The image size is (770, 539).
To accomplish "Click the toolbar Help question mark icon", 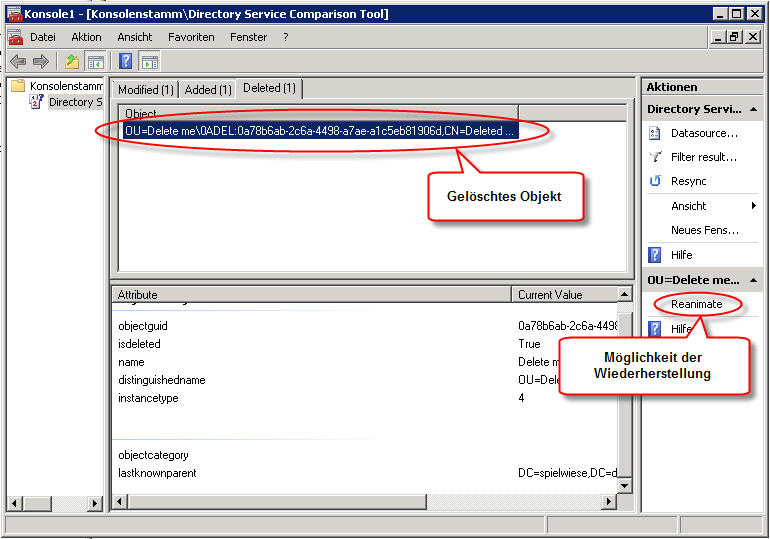I will click(126, 61).
